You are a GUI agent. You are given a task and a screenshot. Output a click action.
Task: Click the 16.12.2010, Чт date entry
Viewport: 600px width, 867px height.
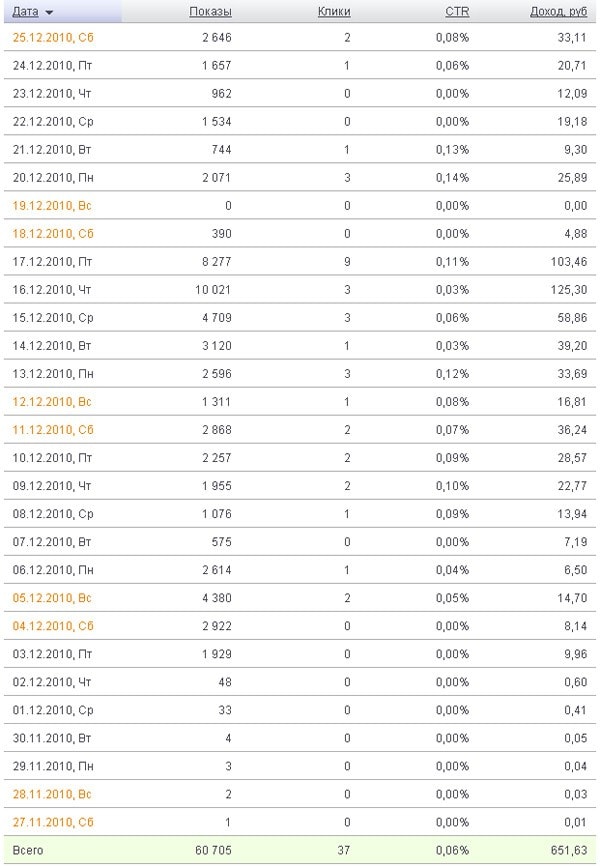coord(52,290)
